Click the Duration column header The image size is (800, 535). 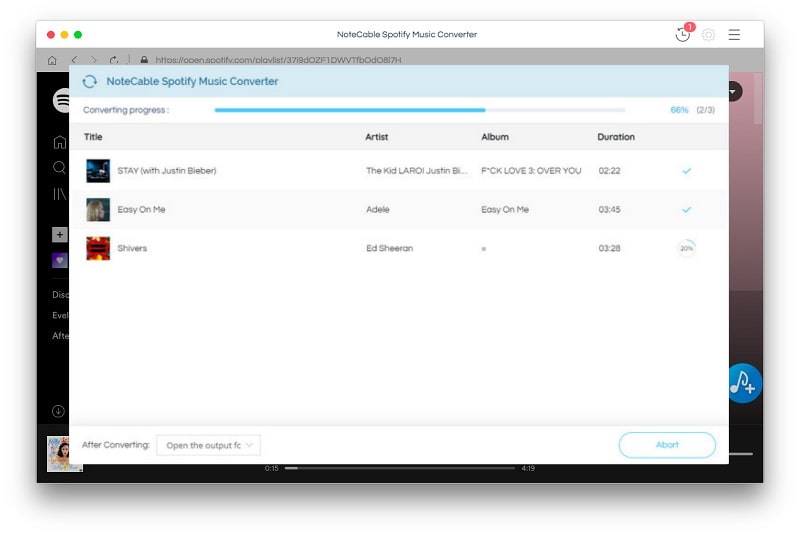point(616,137)
